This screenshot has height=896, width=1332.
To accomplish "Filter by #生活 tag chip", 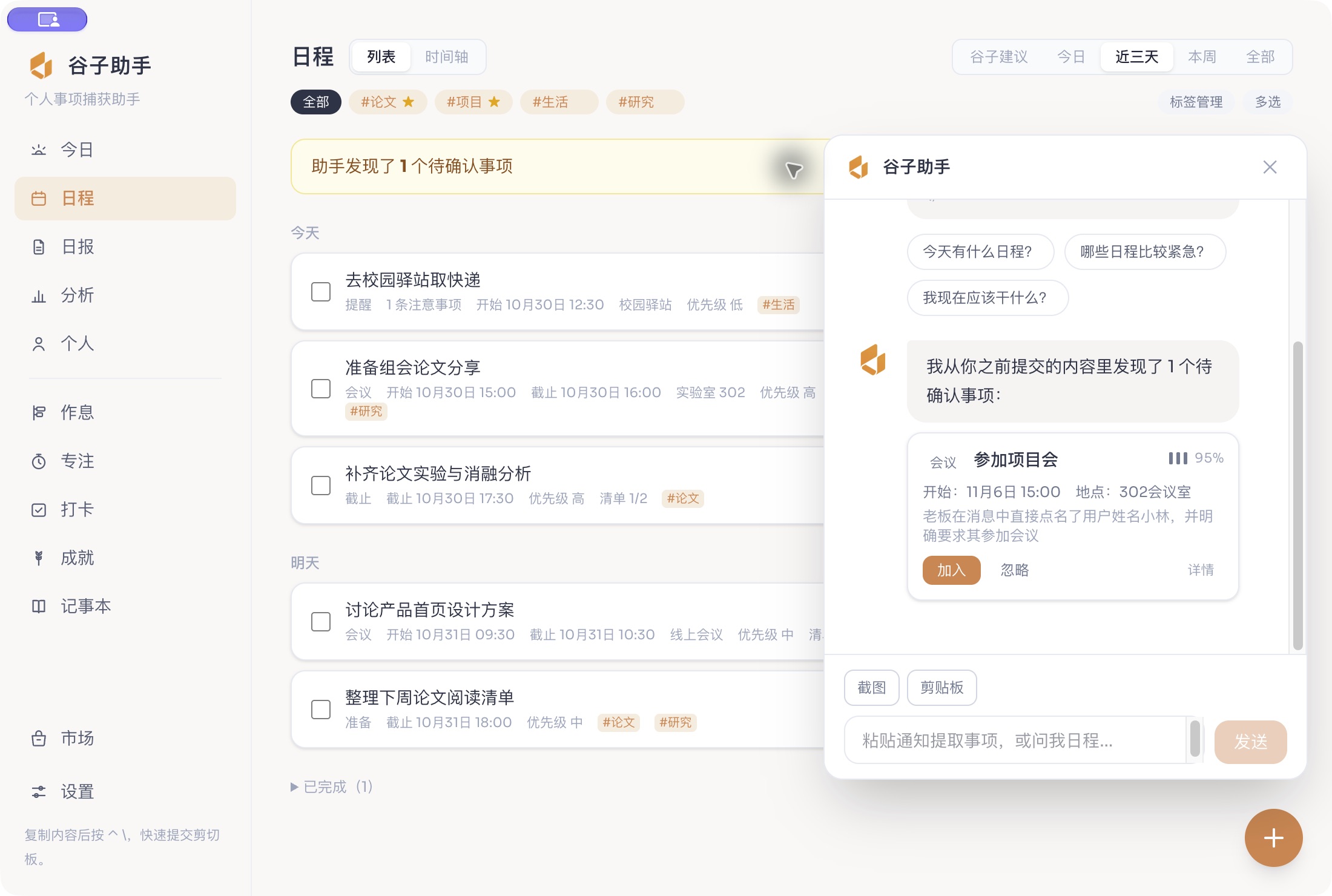I will (559, 102).
